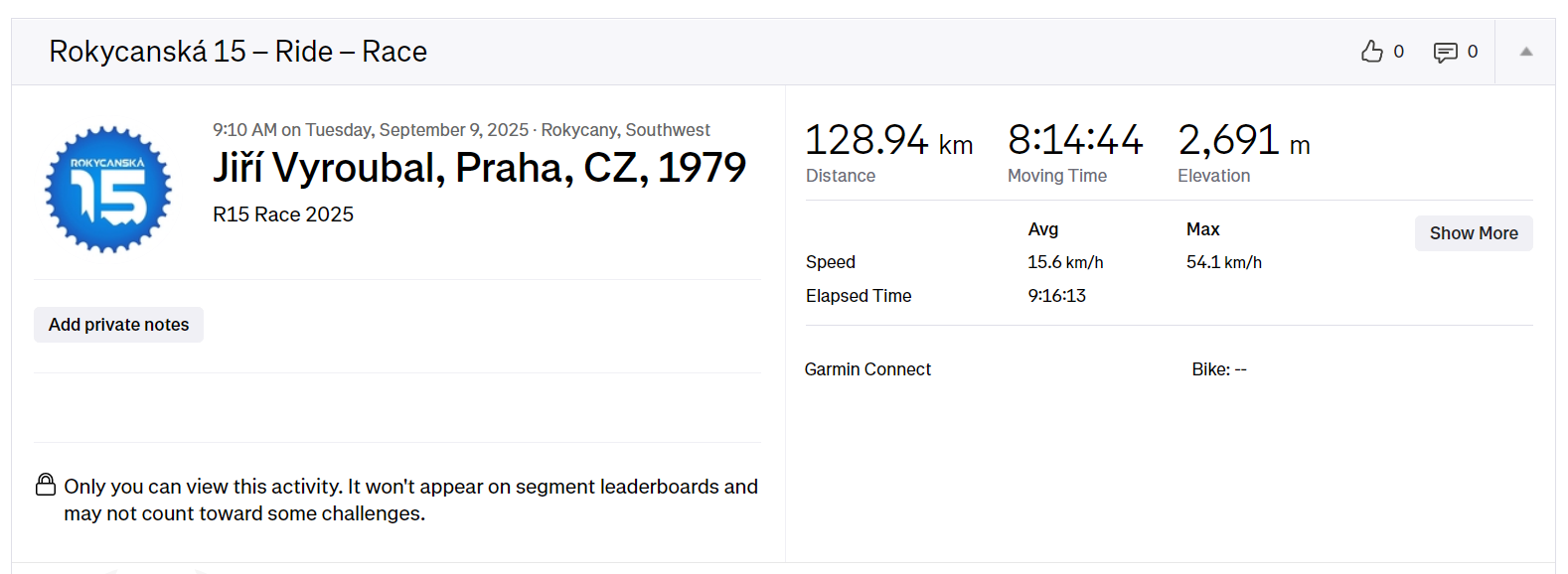This screenshot has height=574, width=1568.
Task: Open the Rokycanská 15 – Ride – Race title
Action: (x=237, y=52)
